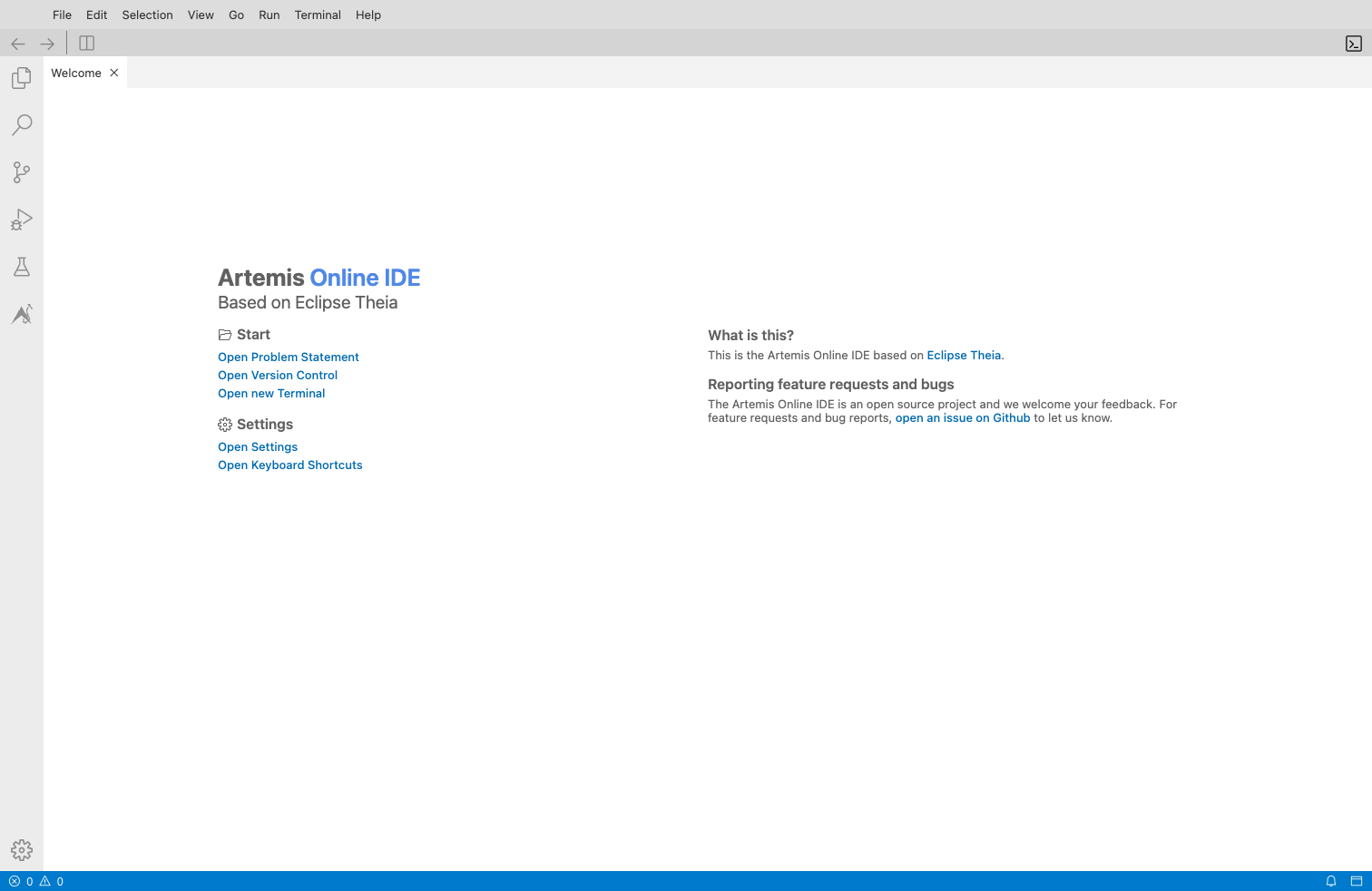
Task: Open the Help menu
Action: pos(368,15)
